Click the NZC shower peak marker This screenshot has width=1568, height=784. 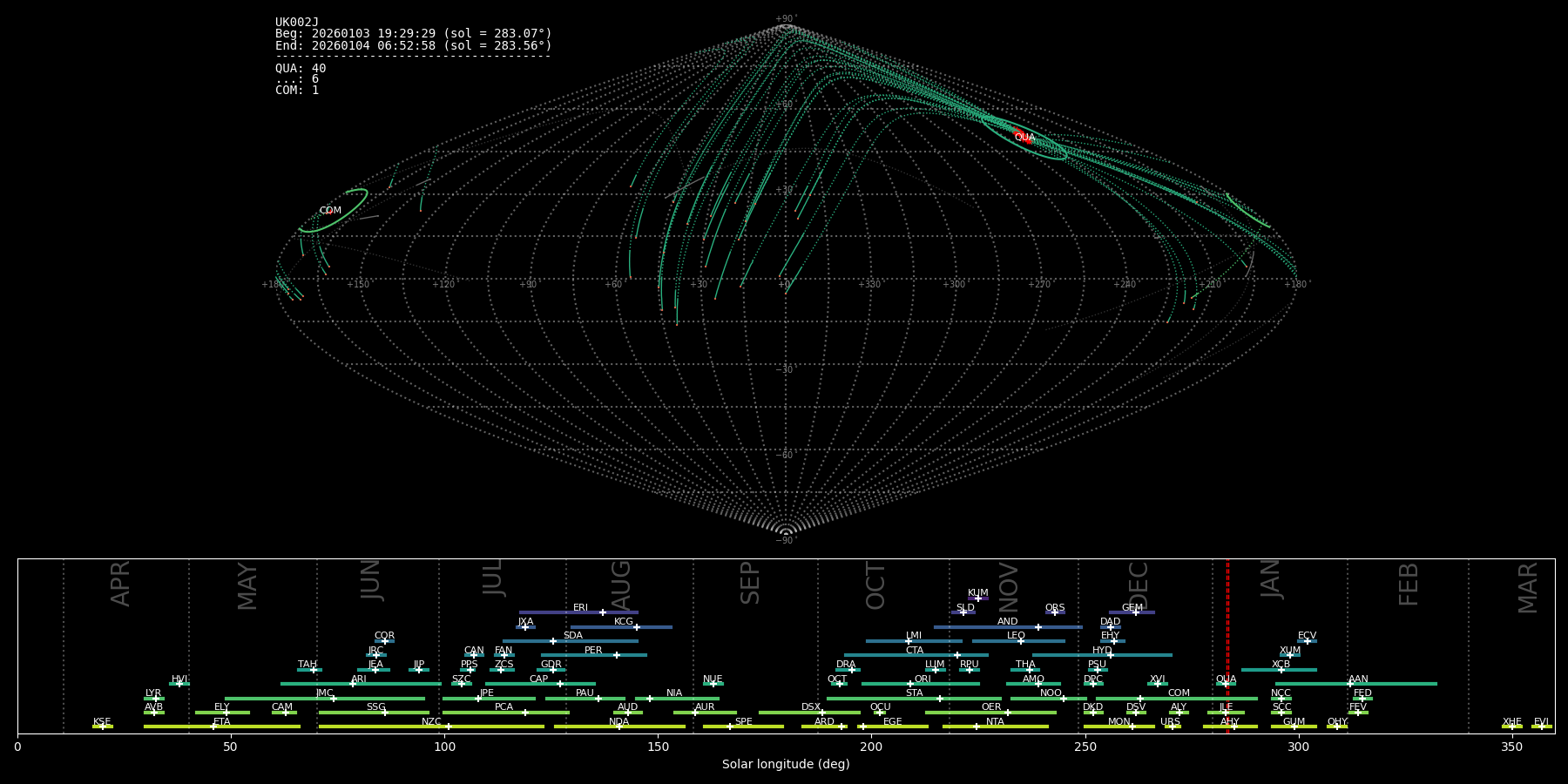(449, 727)
